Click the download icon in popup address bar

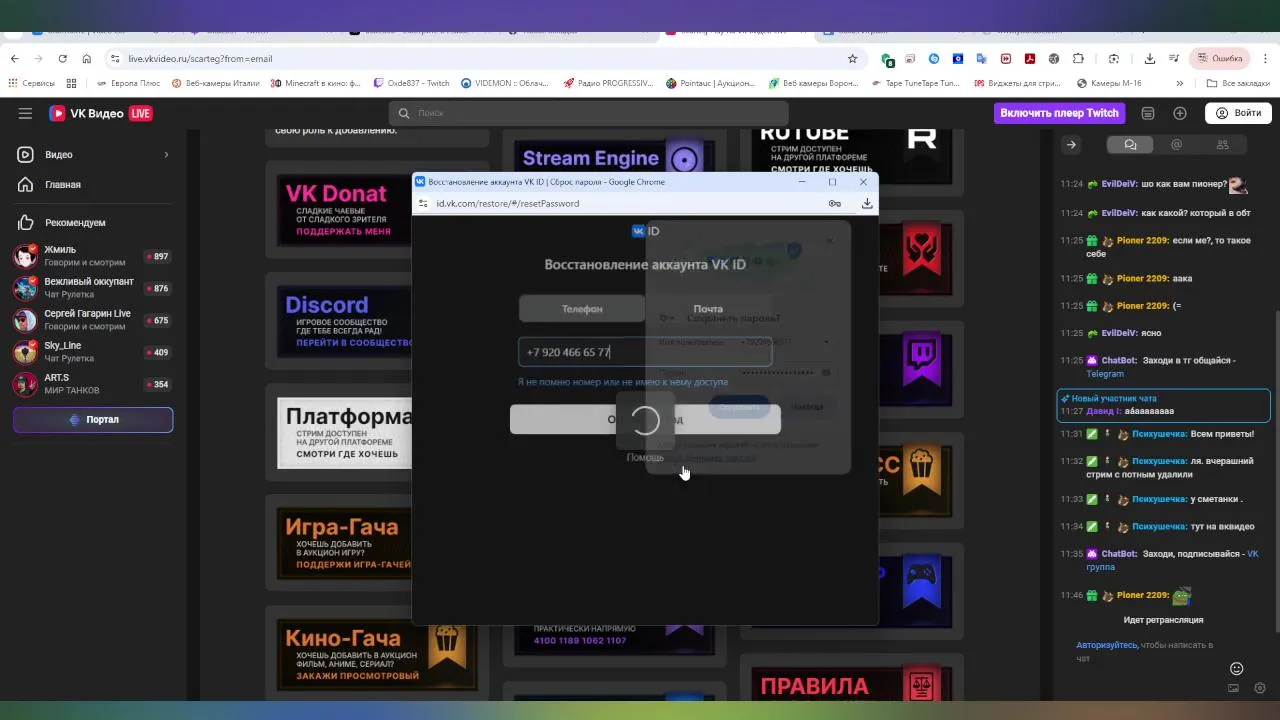click(867, 203)
